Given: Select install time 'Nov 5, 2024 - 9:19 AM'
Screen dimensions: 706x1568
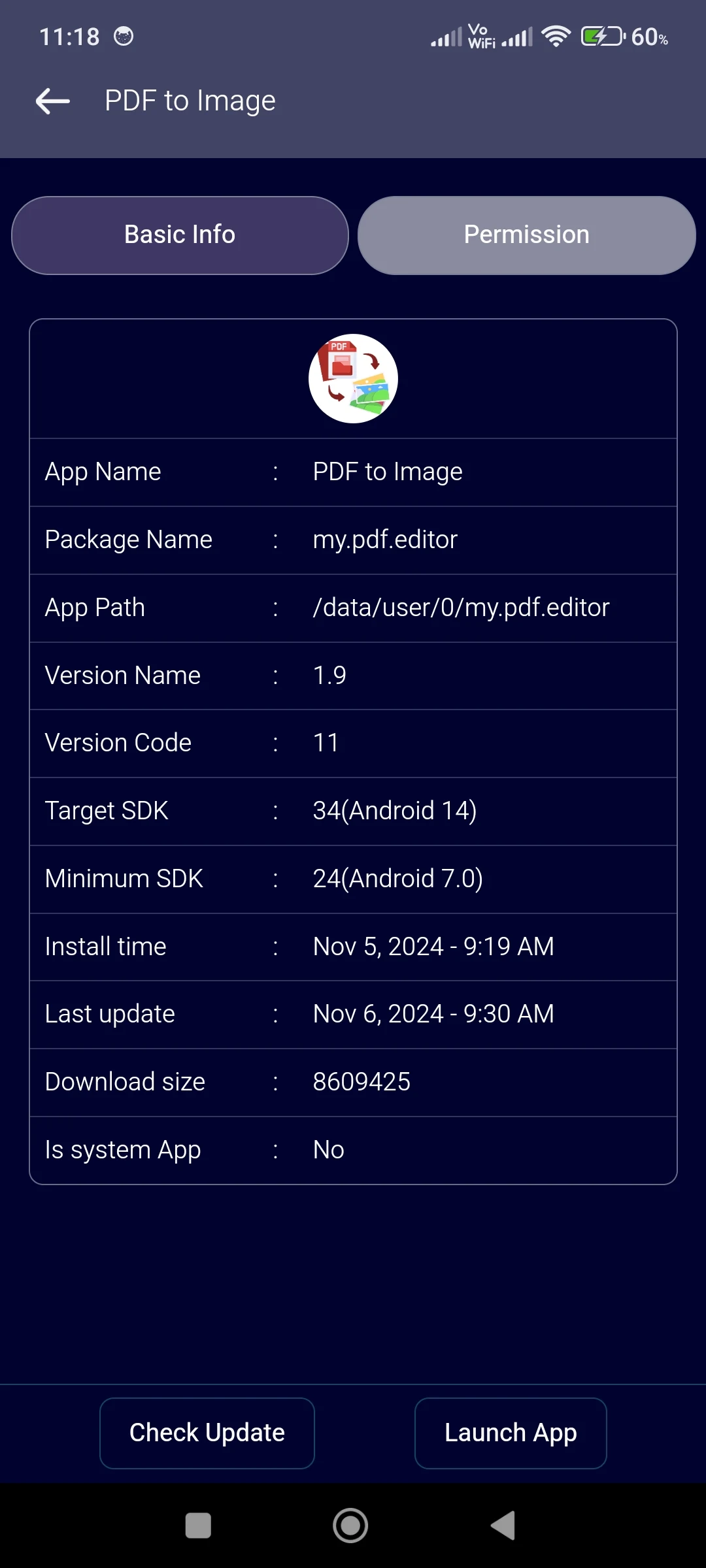Looking at the screenshot, I should click(433, 947).
